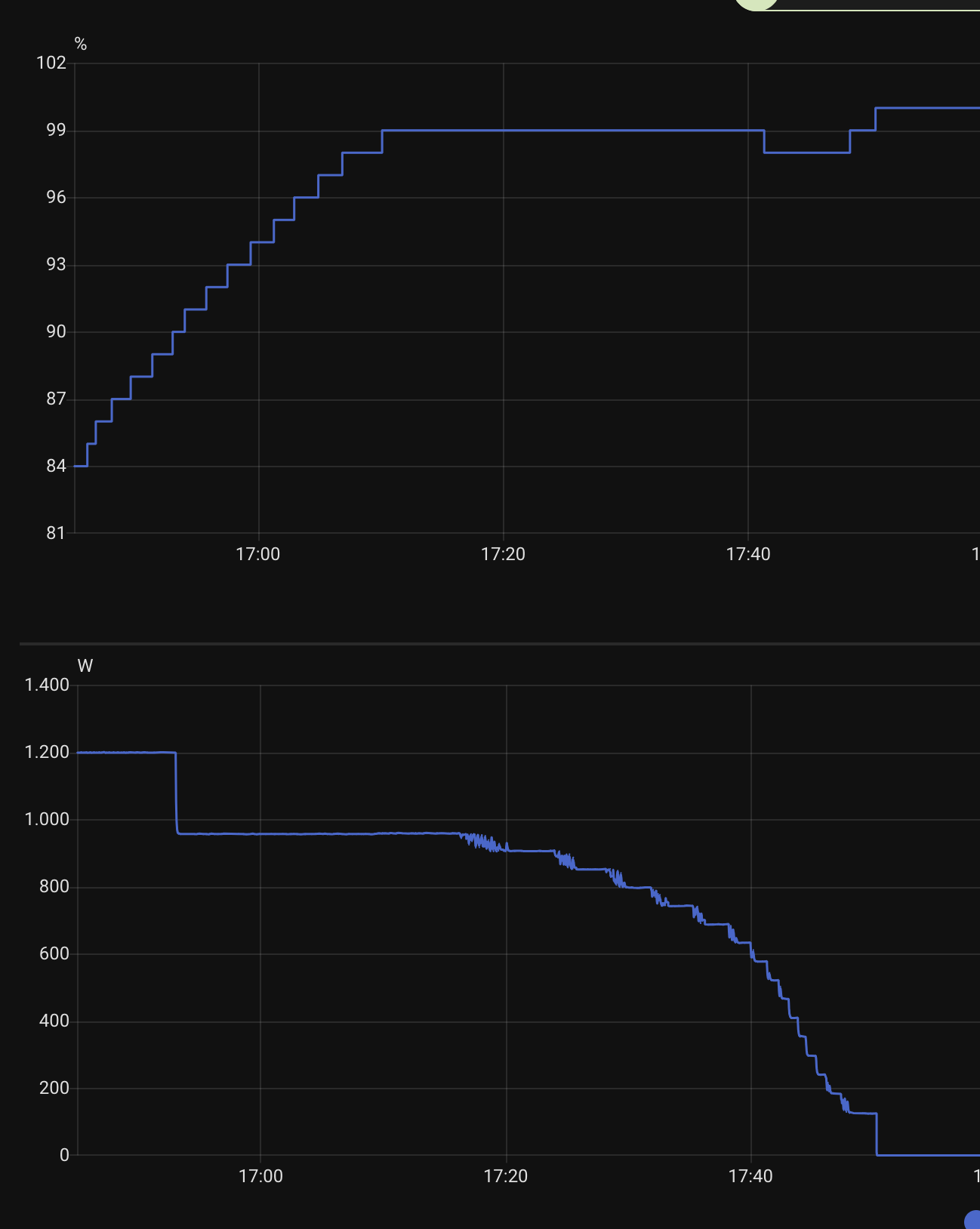
Task: Click the 102 y-axis label
Action: coord(51,63)
